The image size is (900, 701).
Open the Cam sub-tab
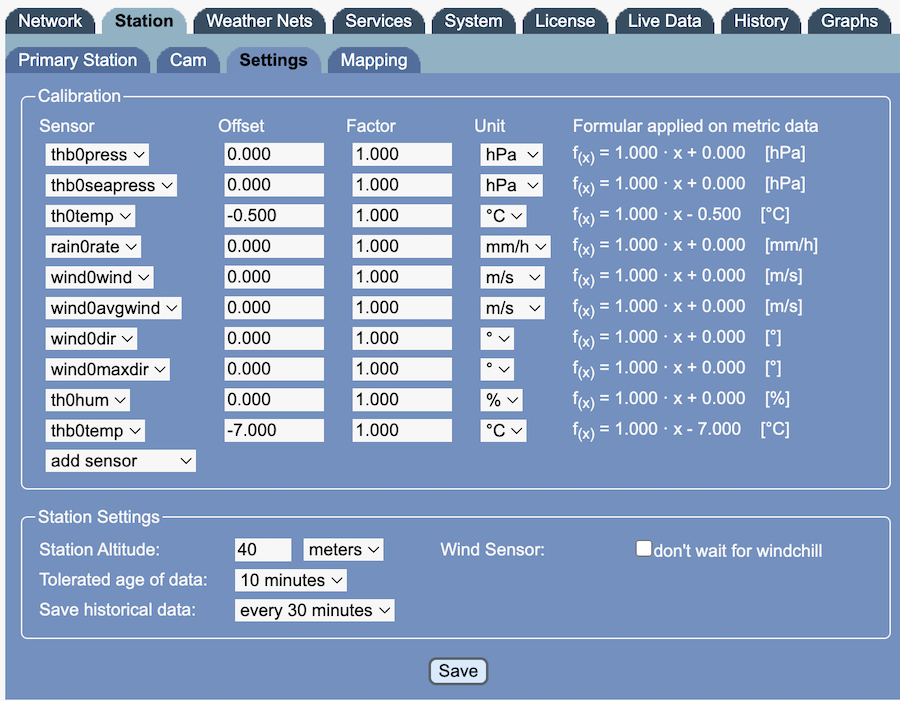[188, 60]
